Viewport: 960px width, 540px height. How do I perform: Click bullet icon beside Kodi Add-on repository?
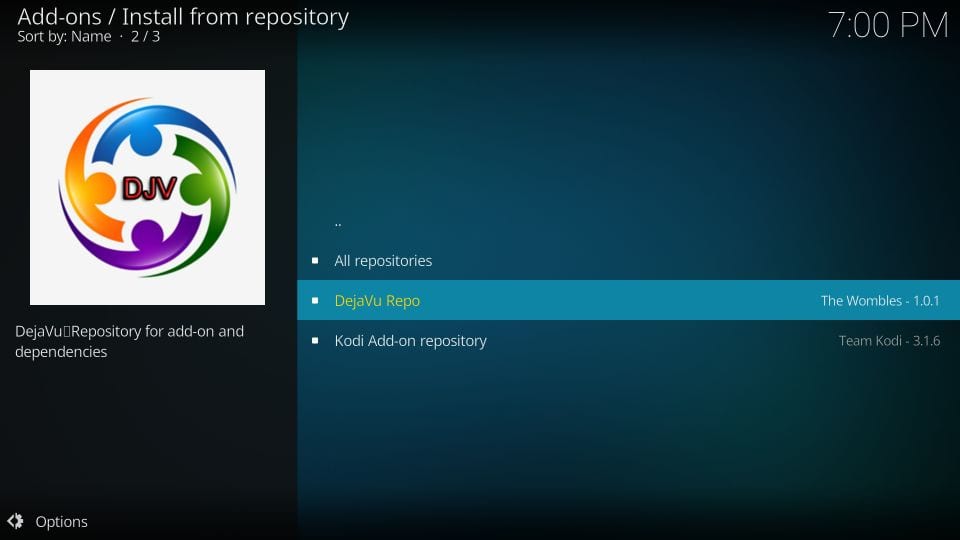(x=315, y=340)
